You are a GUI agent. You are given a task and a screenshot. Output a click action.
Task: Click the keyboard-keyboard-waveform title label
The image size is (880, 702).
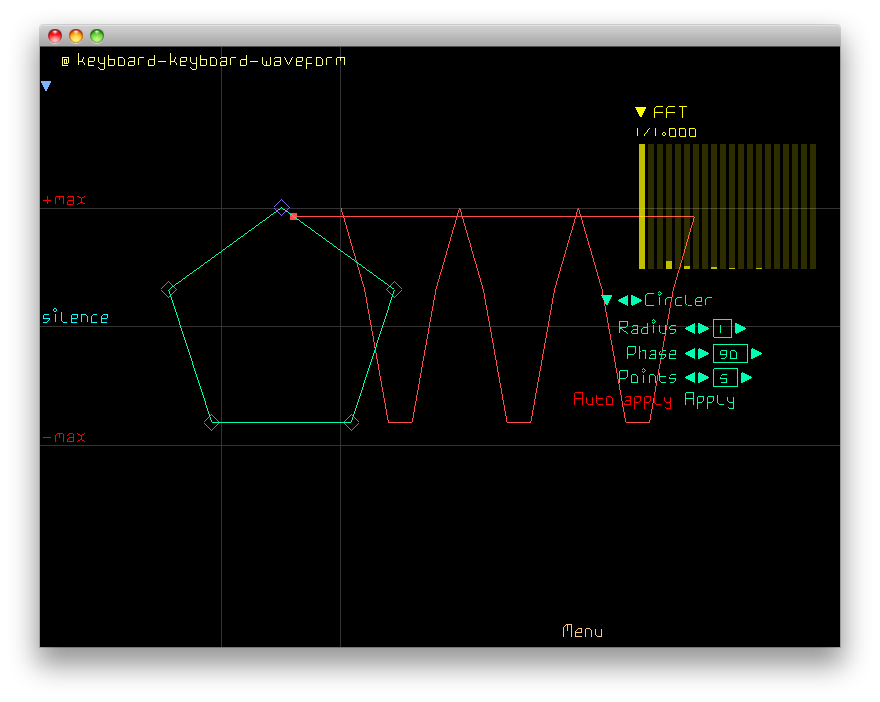click(211, 61)
